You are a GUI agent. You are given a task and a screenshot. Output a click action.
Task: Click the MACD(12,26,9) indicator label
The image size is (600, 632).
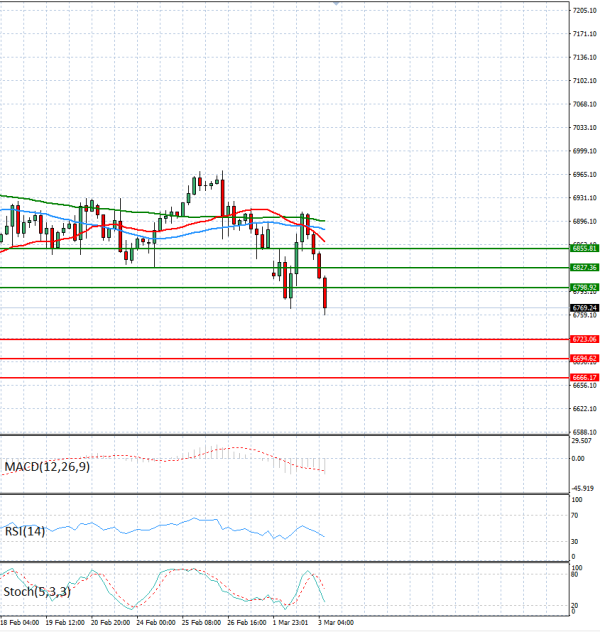46,467
